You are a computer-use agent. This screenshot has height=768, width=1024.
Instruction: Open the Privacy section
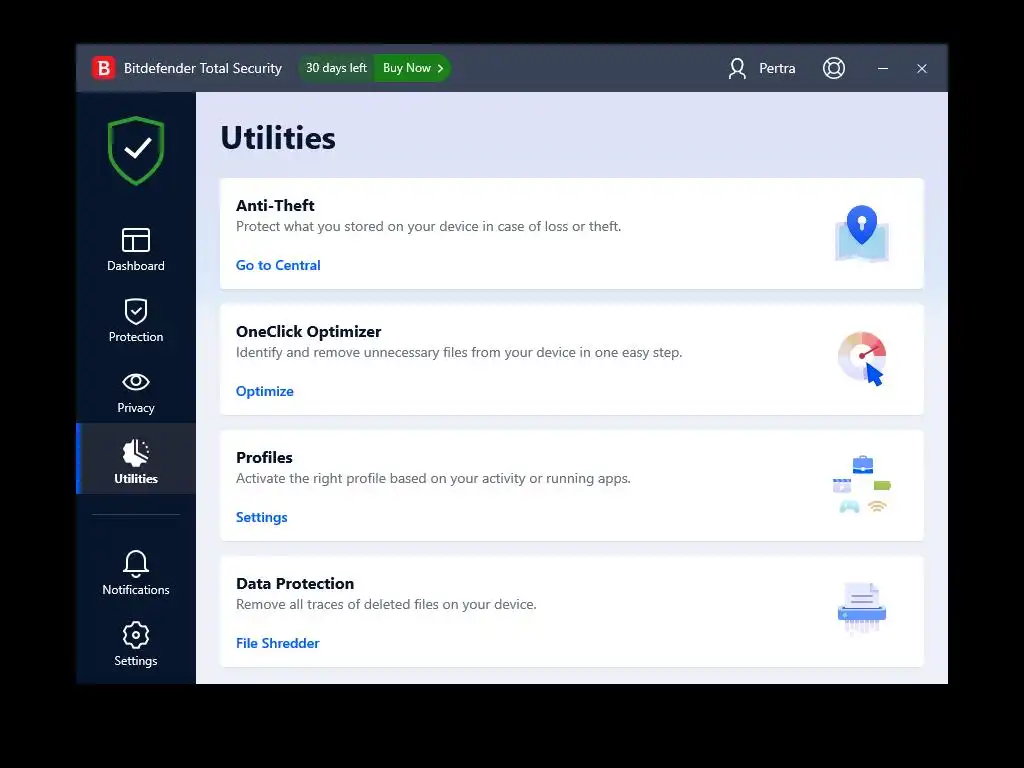(x=136, y=391)
